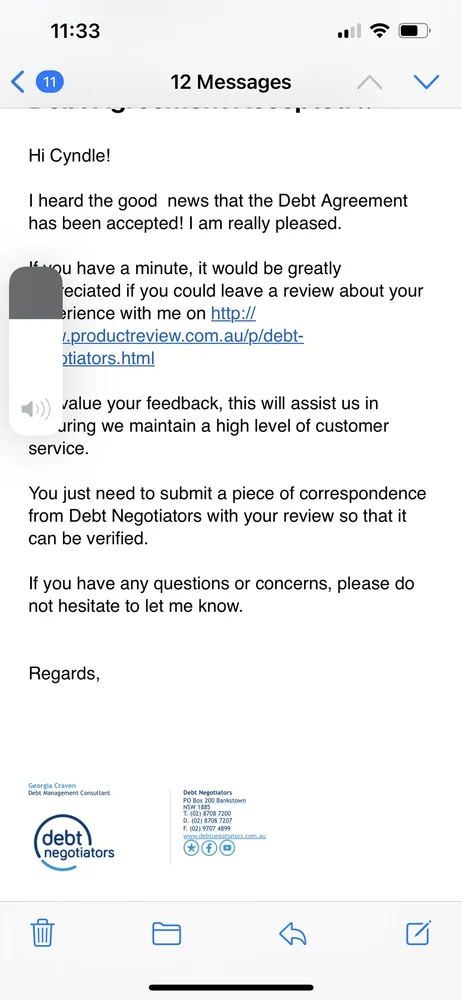
Task: Tap the battery indicator in status bar
Action: point(414,30)
